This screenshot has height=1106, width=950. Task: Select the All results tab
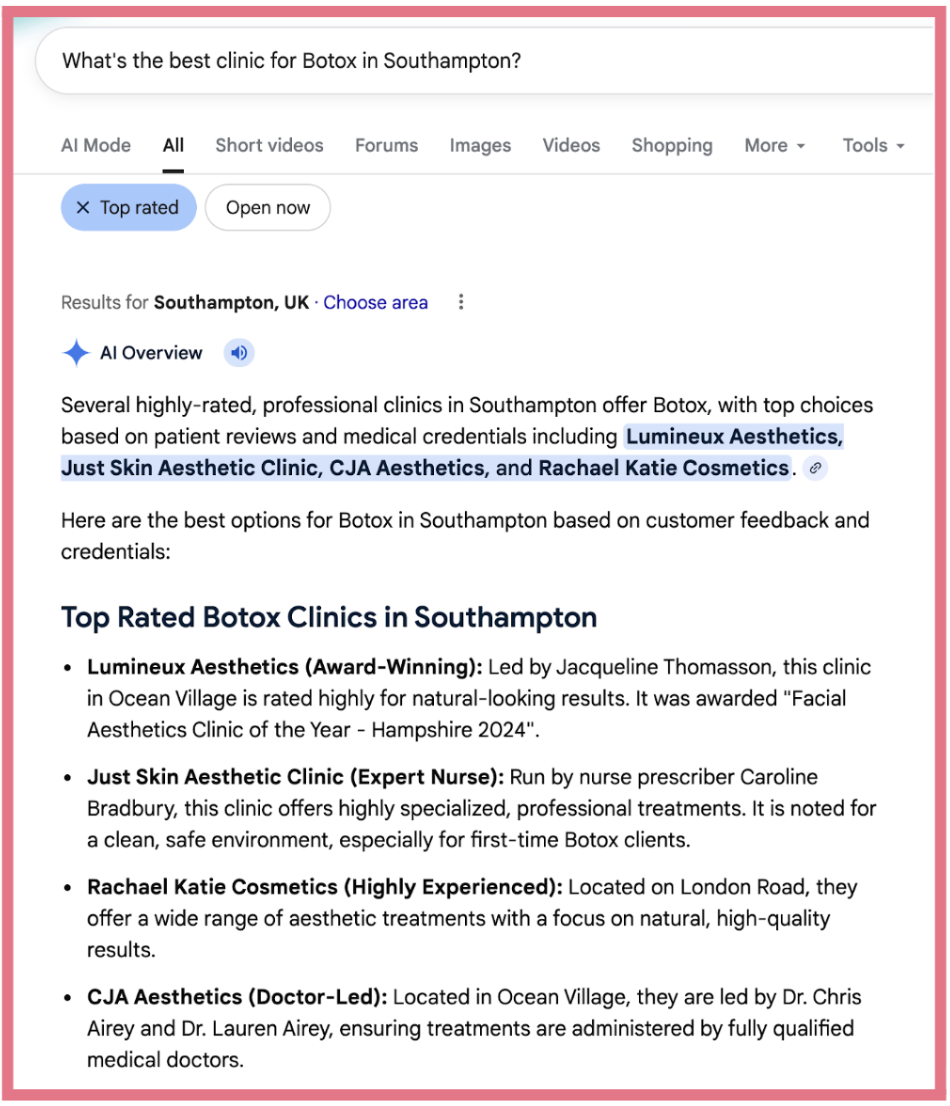click(x=172, y=145)
